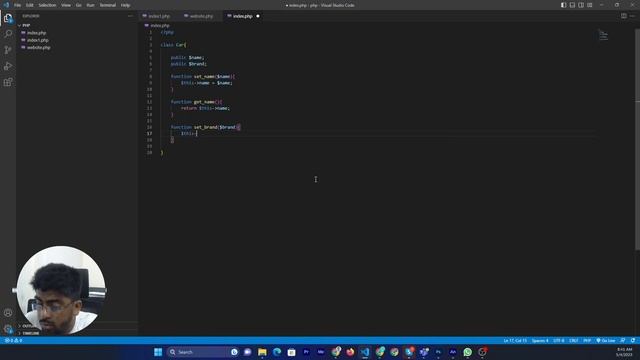Click 'class Car' code line

coord(173,45)
